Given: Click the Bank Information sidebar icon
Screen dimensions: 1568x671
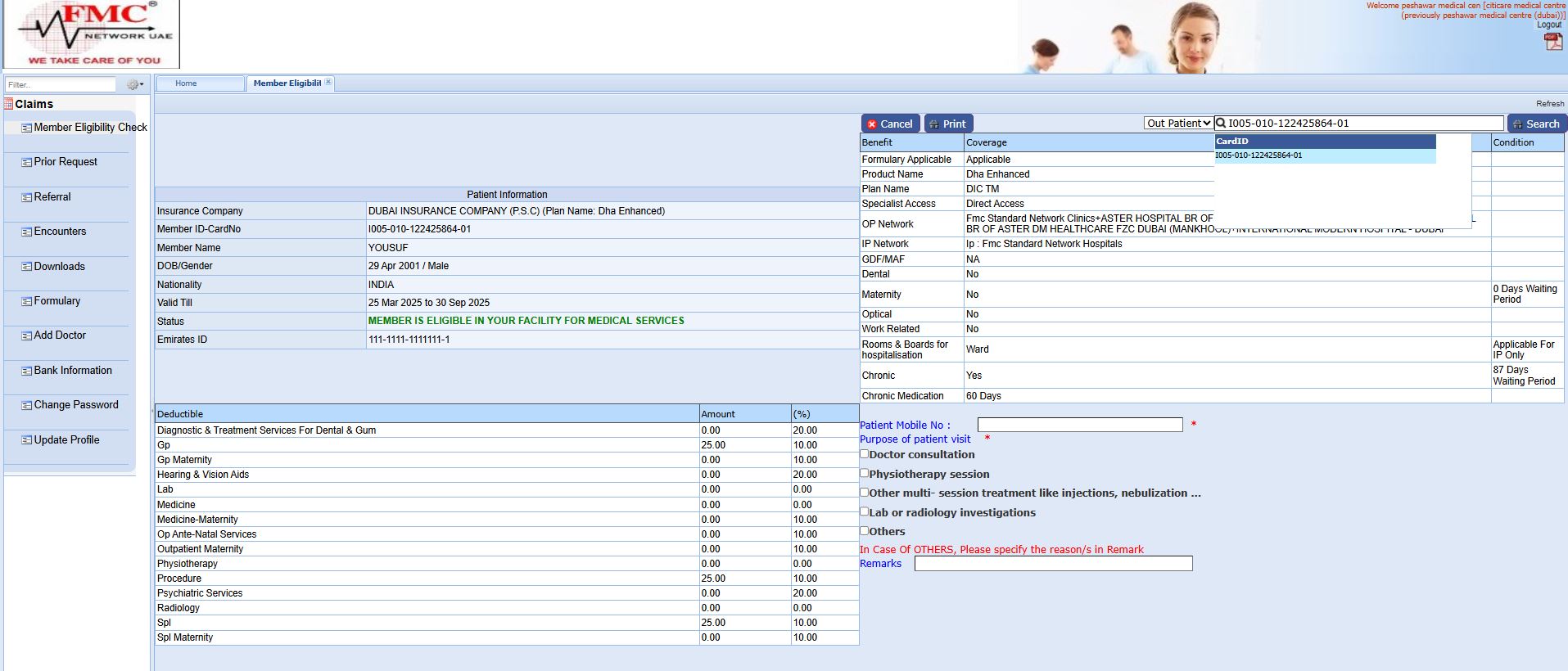Looking at the screenshot, I should pos(26,371).
